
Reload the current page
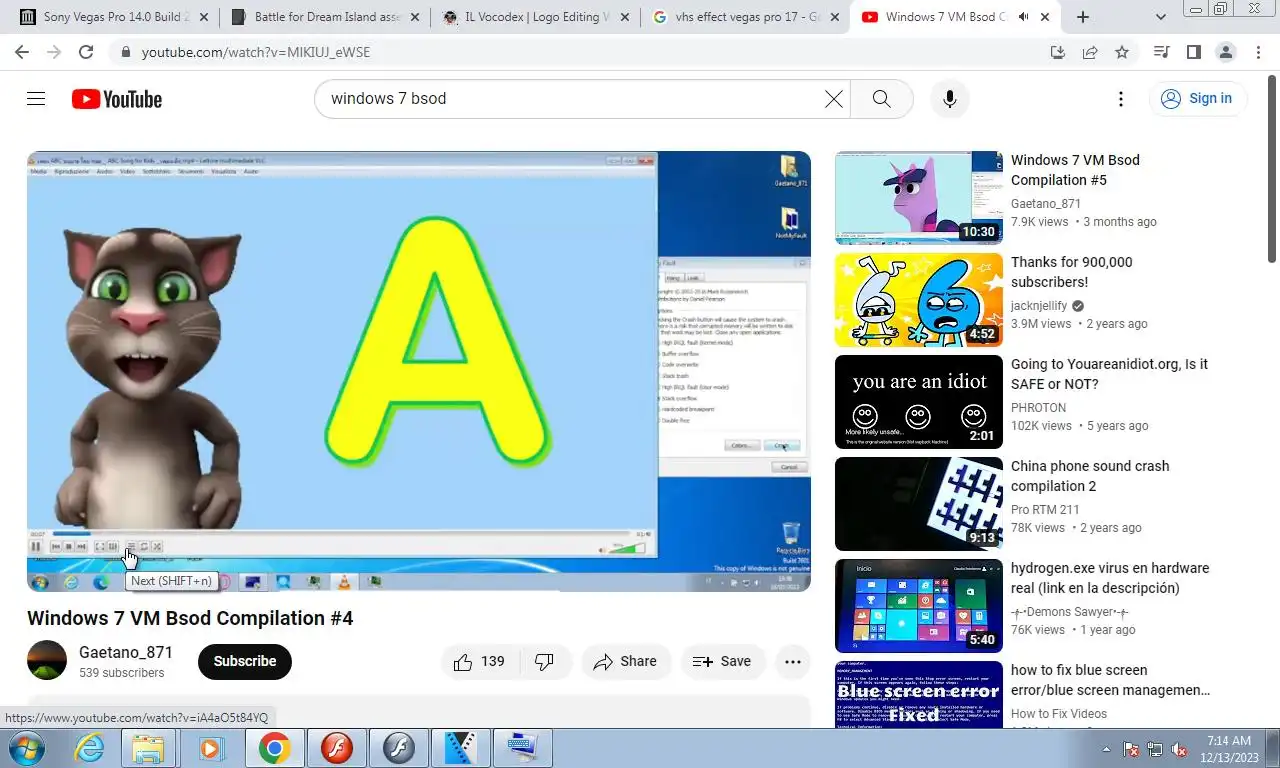86,52
